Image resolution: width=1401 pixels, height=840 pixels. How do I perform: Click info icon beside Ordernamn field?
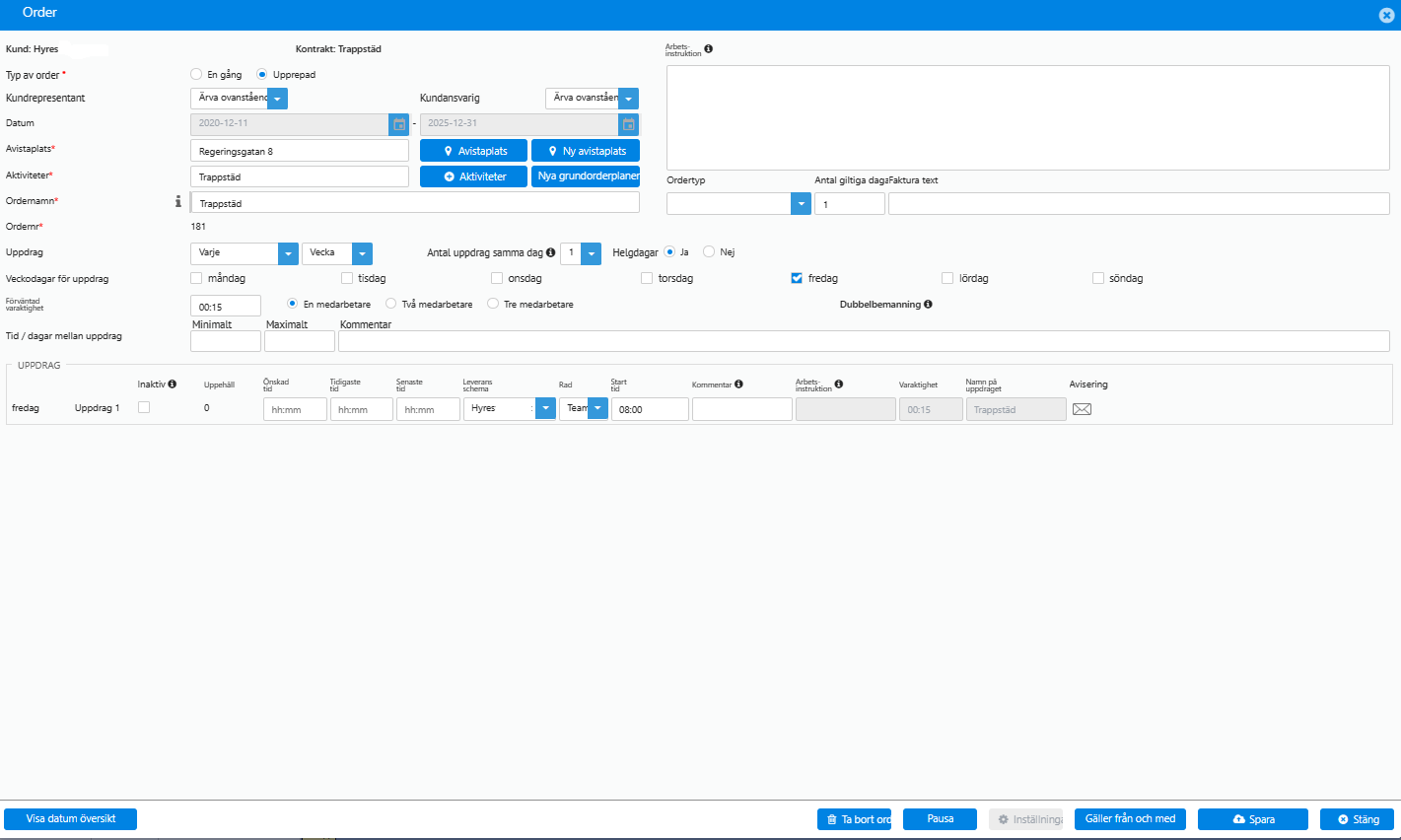[178, 201]
